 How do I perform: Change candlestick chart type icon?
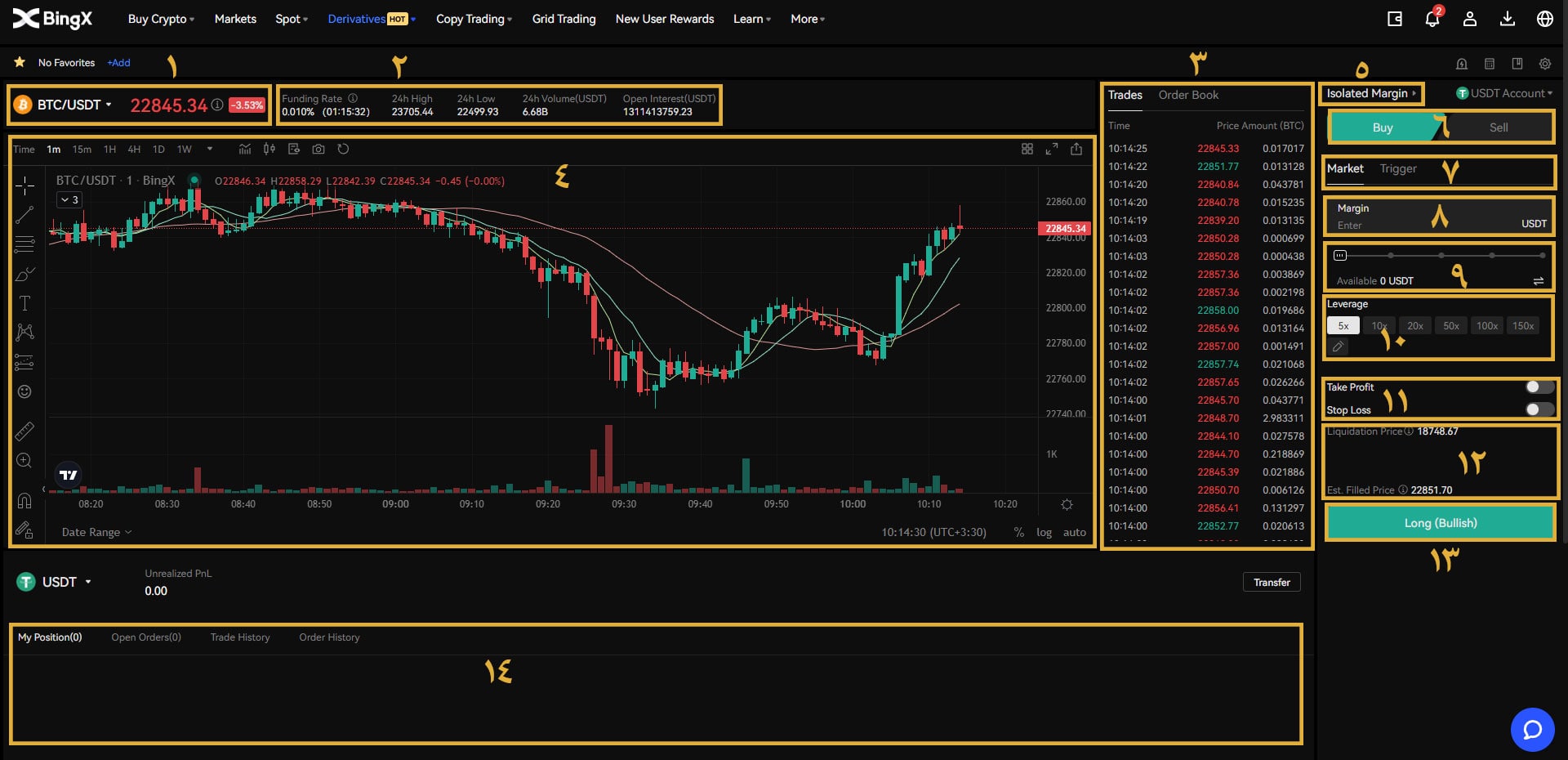click(269, 149)
